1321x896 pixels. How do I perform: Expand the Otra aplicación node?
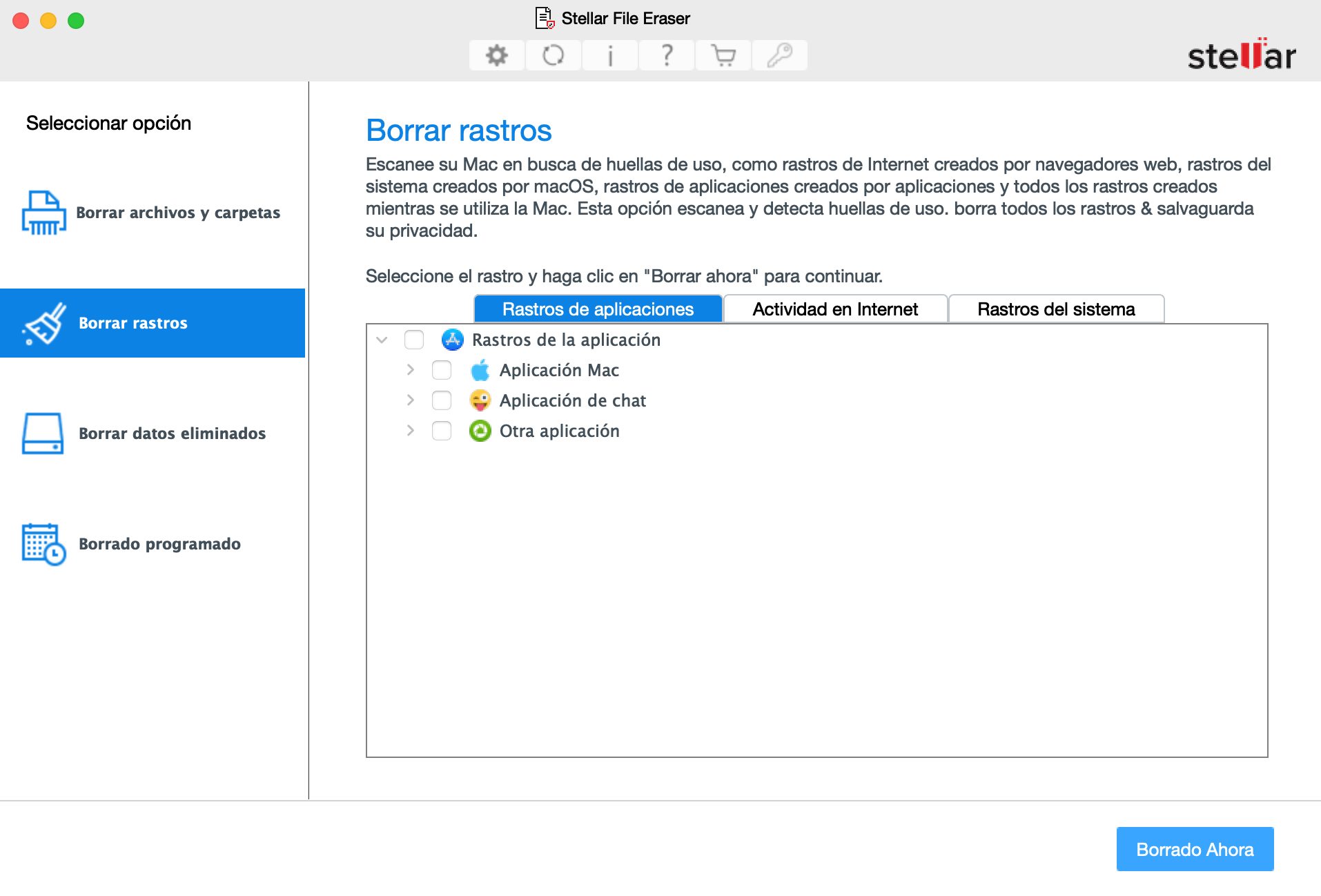pos(411,431)
